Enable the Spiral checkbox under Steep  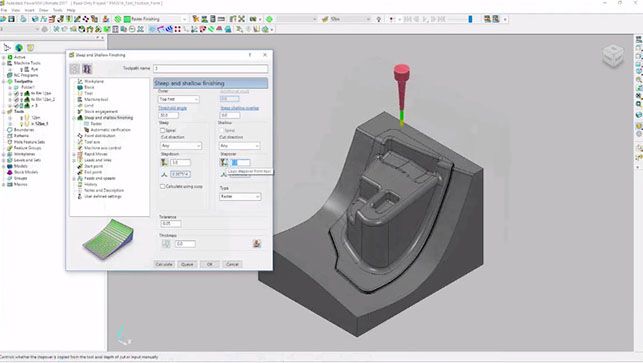point(162,130)
